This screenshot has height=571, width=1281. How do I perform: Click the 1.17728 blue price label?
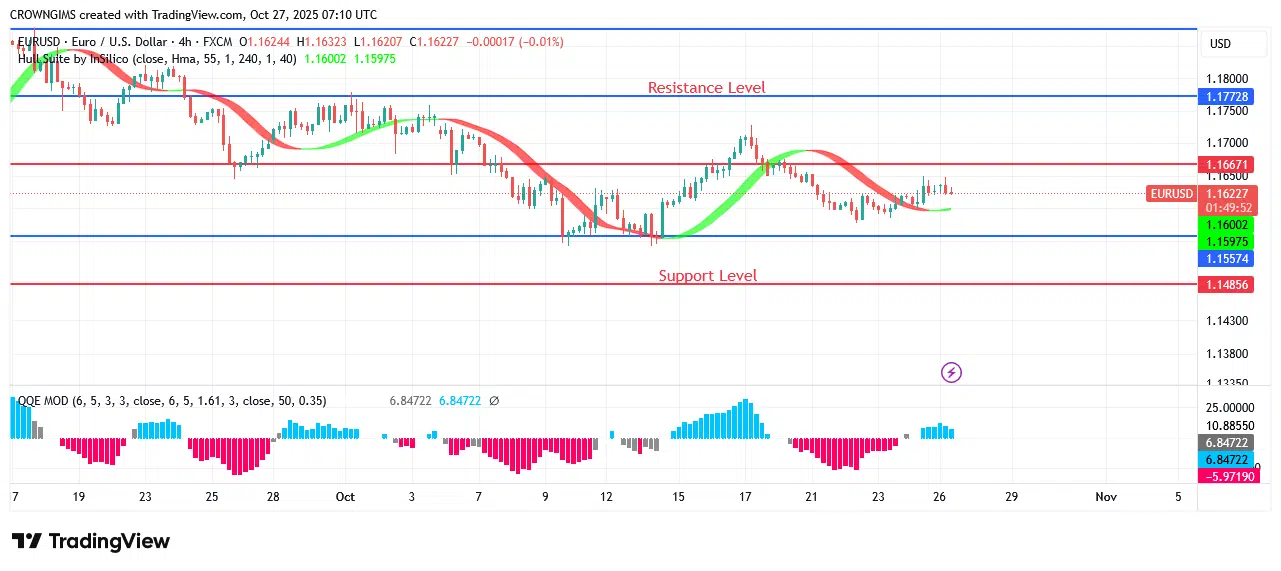(1229, 96)
